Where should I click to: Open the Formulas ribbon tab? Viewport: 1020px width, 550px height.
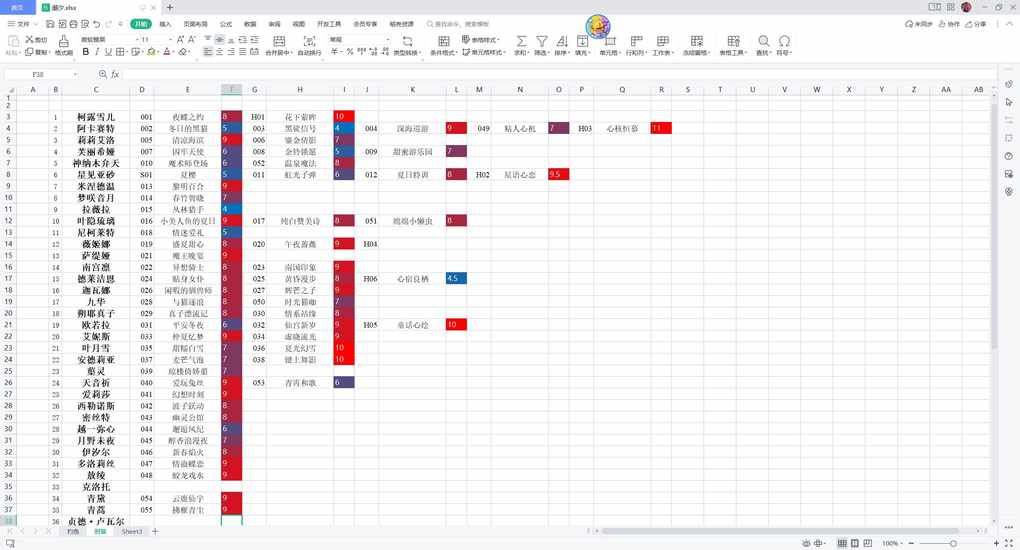click(x=226, y=24)
